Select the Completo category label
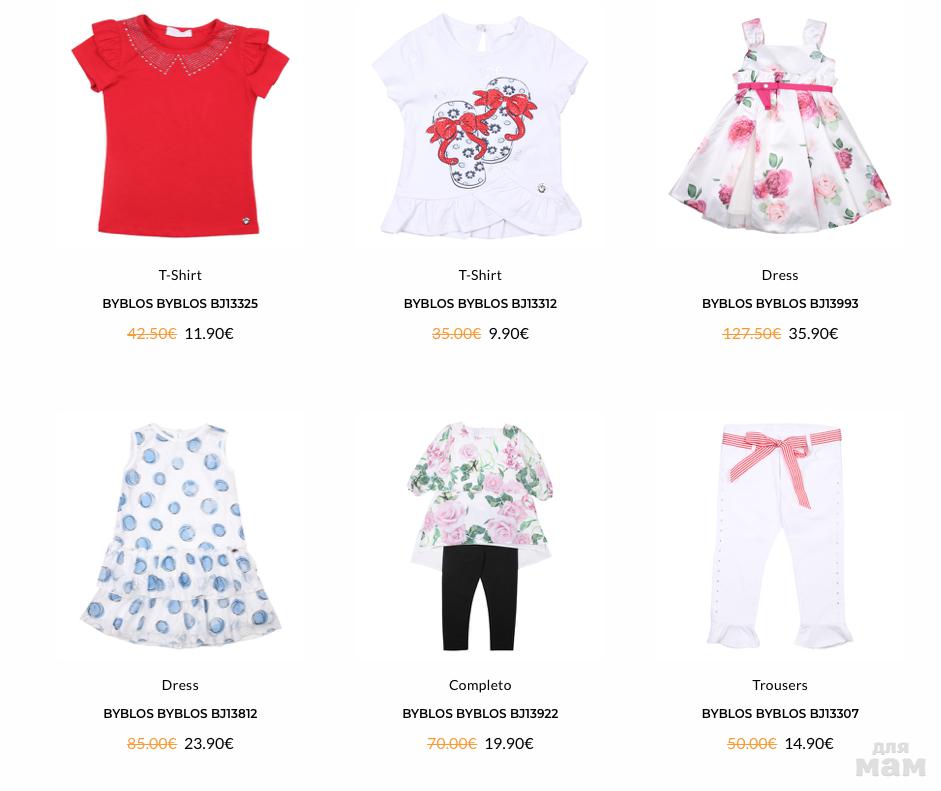The width and height of the screenshot is (941, 791). coord(480,685)
